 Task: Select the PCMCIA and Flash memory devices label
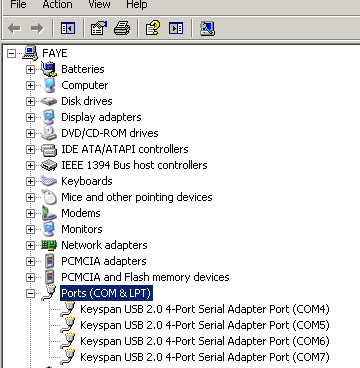click(x=145, y=277)
